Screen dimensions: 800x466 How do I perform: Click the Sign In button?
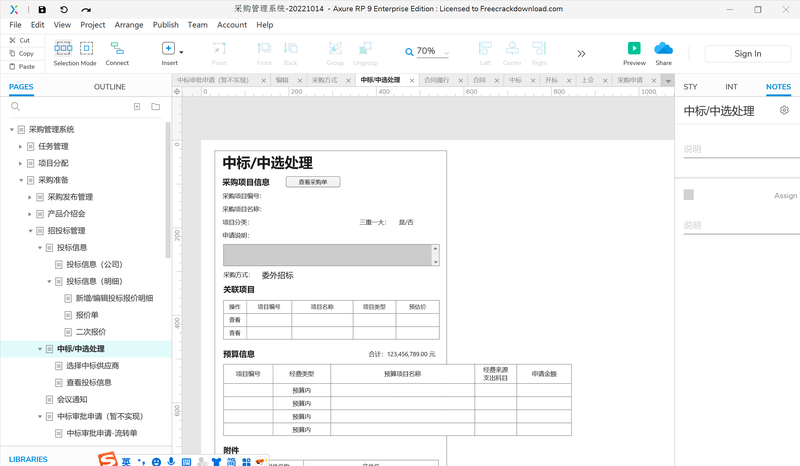tap(747, 54)
